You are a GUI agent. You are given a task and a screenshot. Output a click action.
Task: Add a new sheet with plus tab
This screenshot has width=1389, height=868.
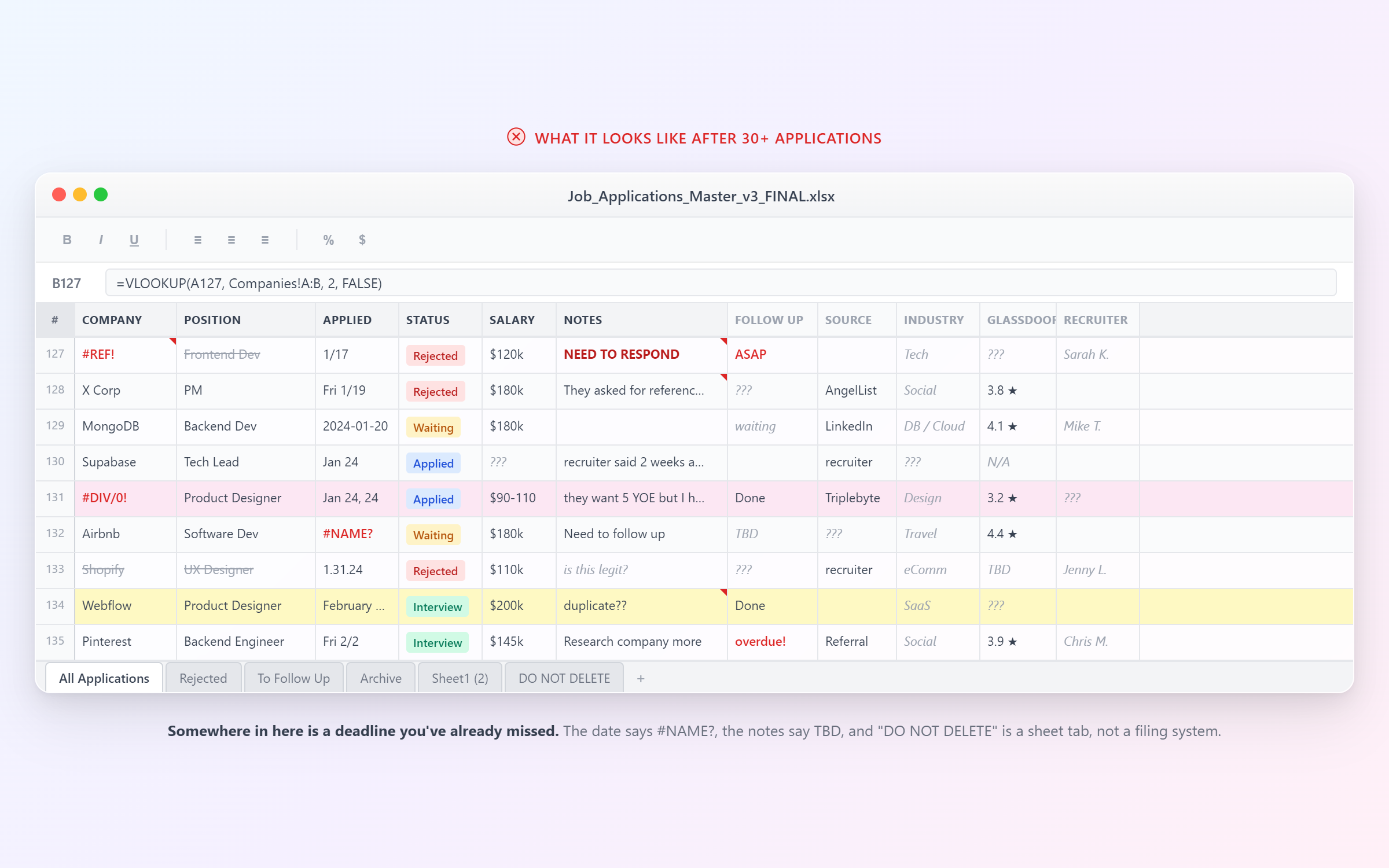(640, 678)
